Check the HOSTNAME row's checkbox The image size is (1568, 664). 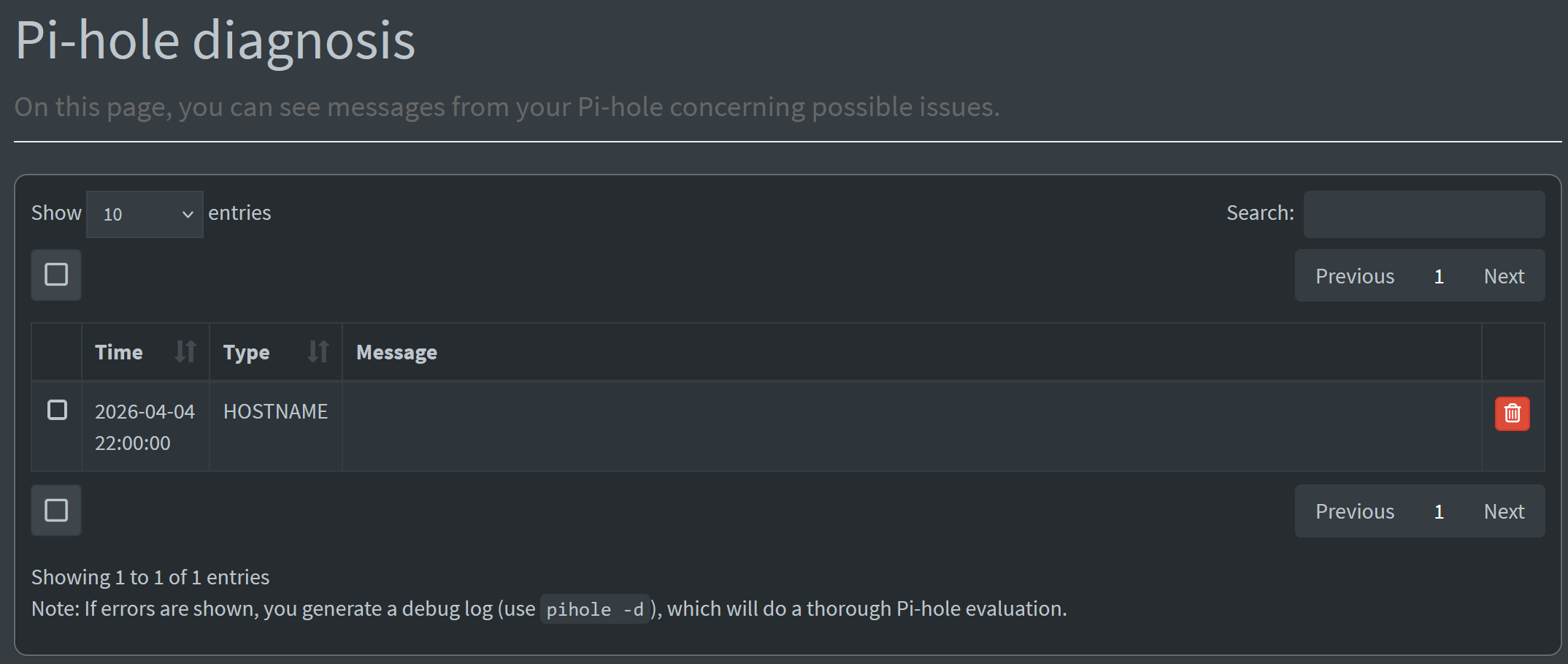coord(57,410)
